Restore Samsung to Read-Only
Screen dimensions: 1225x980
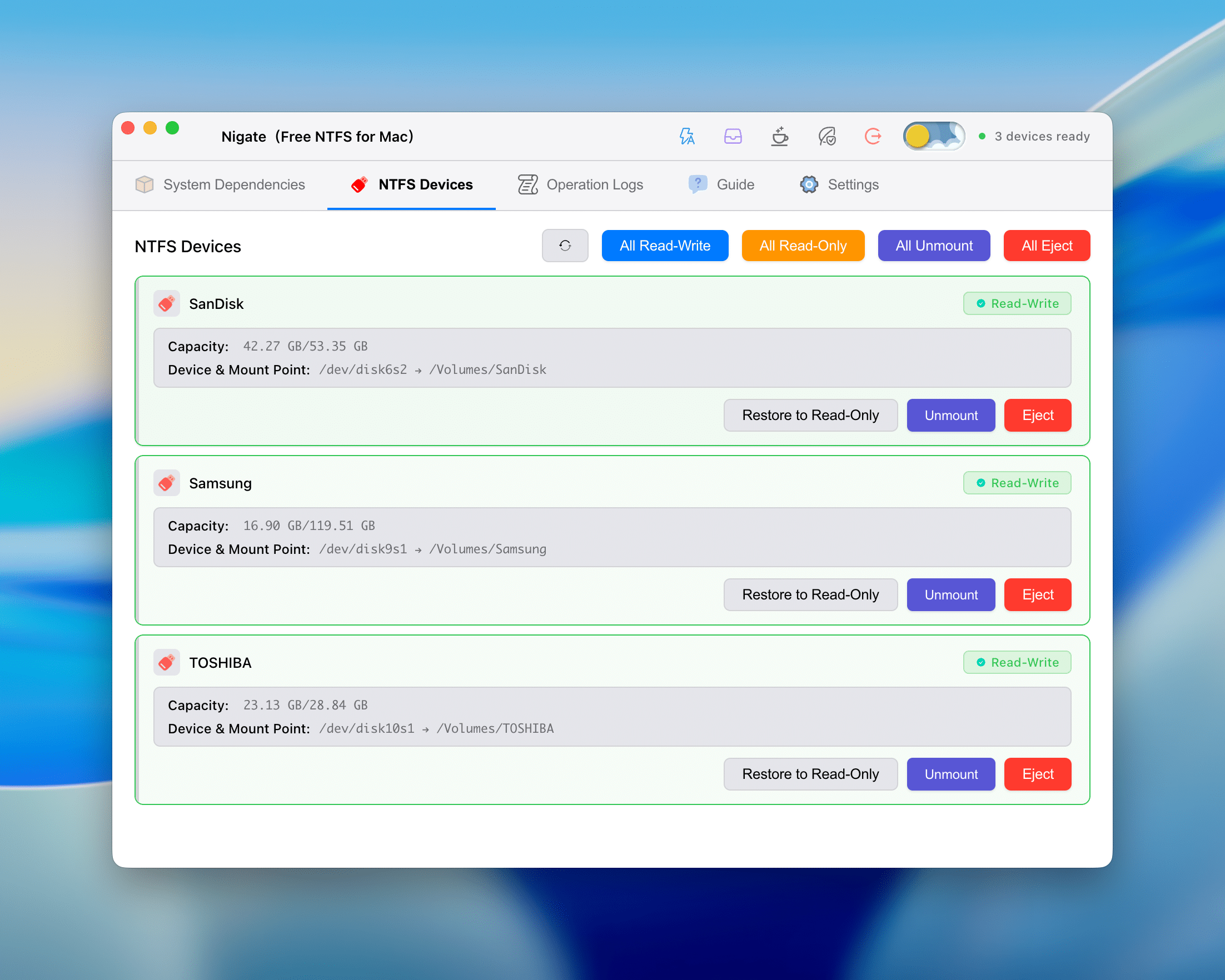click(x=810, y=594)
